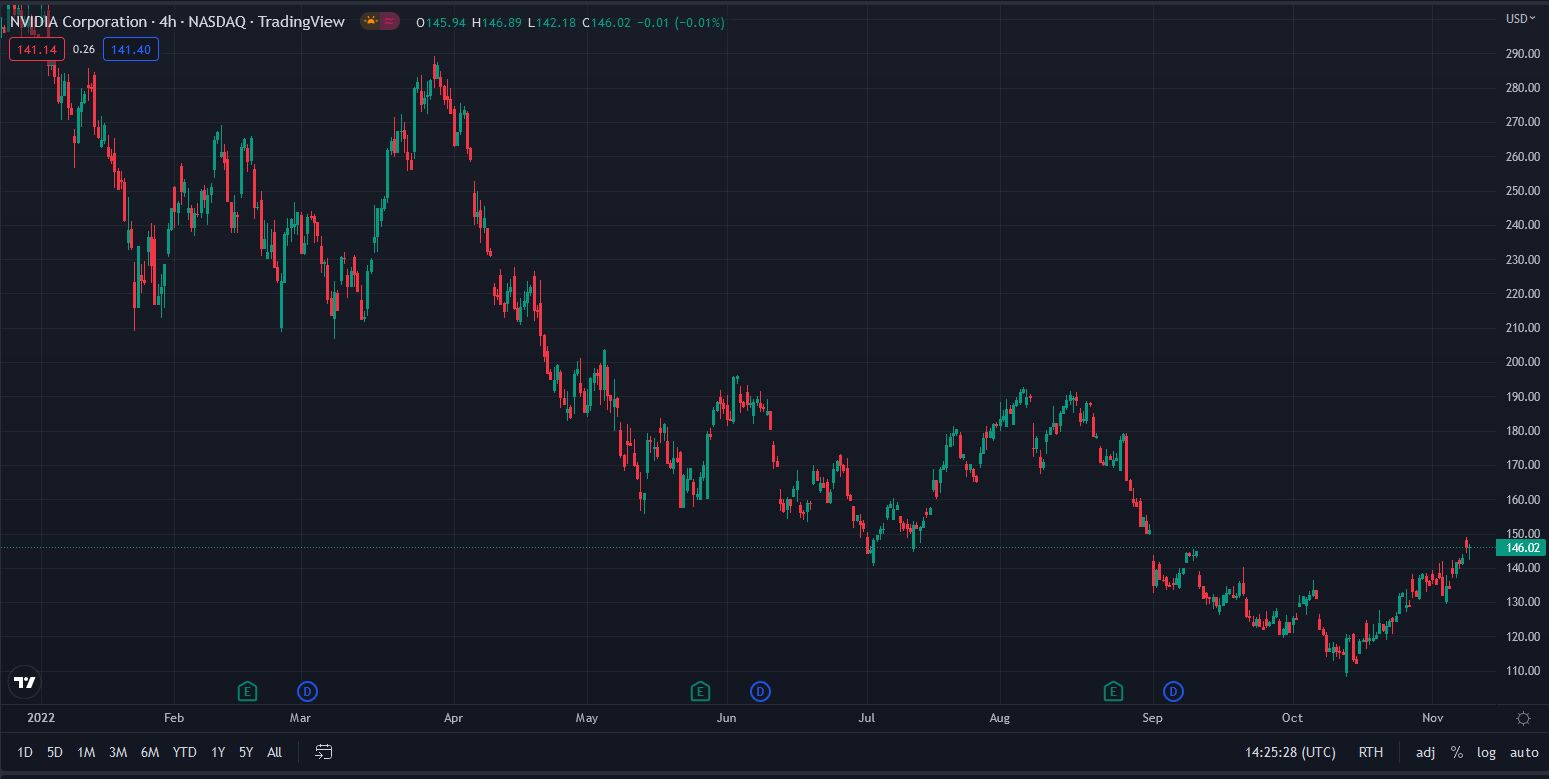Toggle percent scale mode

(x=1457, y=752)
